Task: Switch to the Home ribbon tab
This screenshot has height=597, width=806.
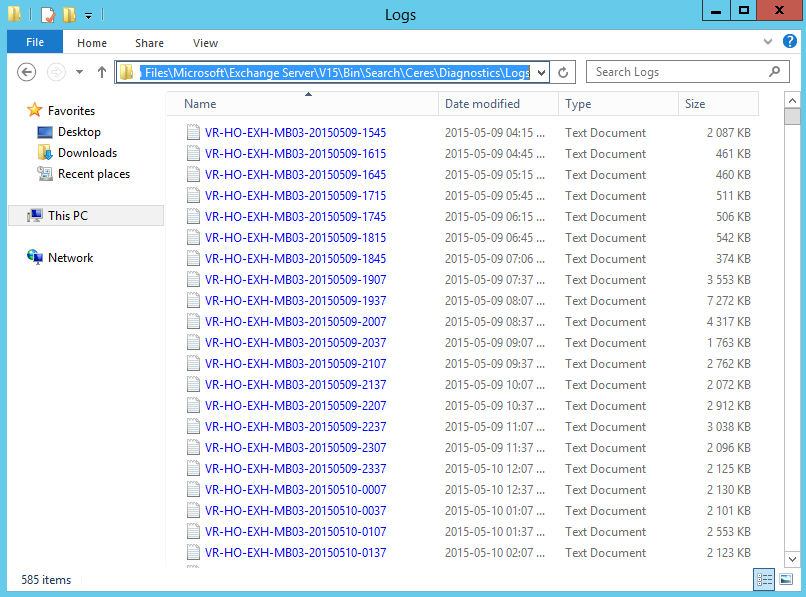Action: coord(92,43)
